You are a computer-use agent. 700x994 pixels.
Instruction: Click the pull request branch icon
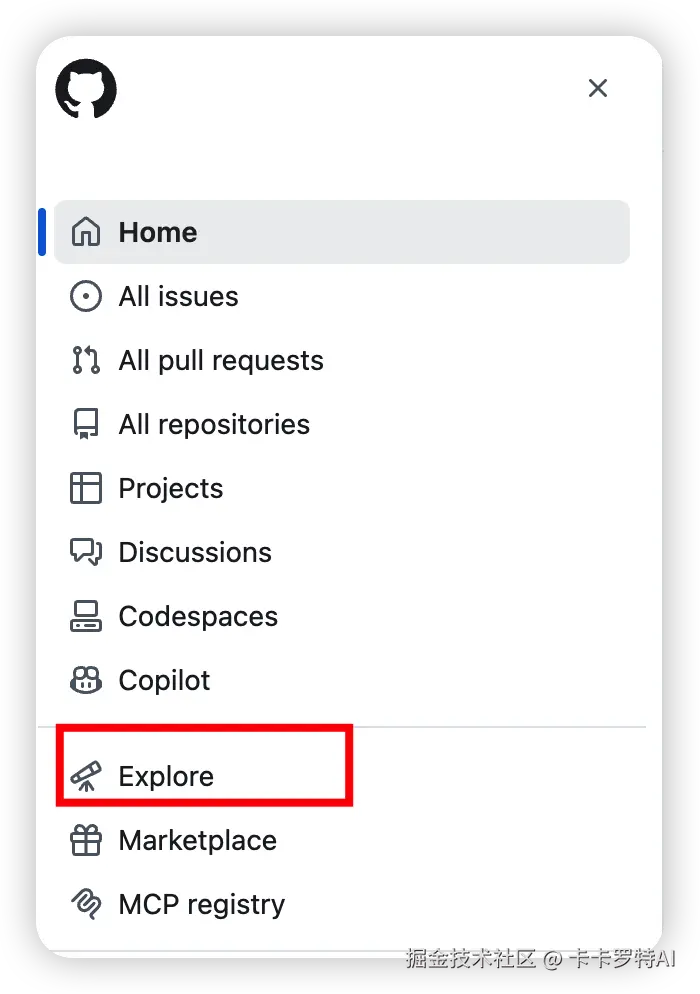[86, 360]
